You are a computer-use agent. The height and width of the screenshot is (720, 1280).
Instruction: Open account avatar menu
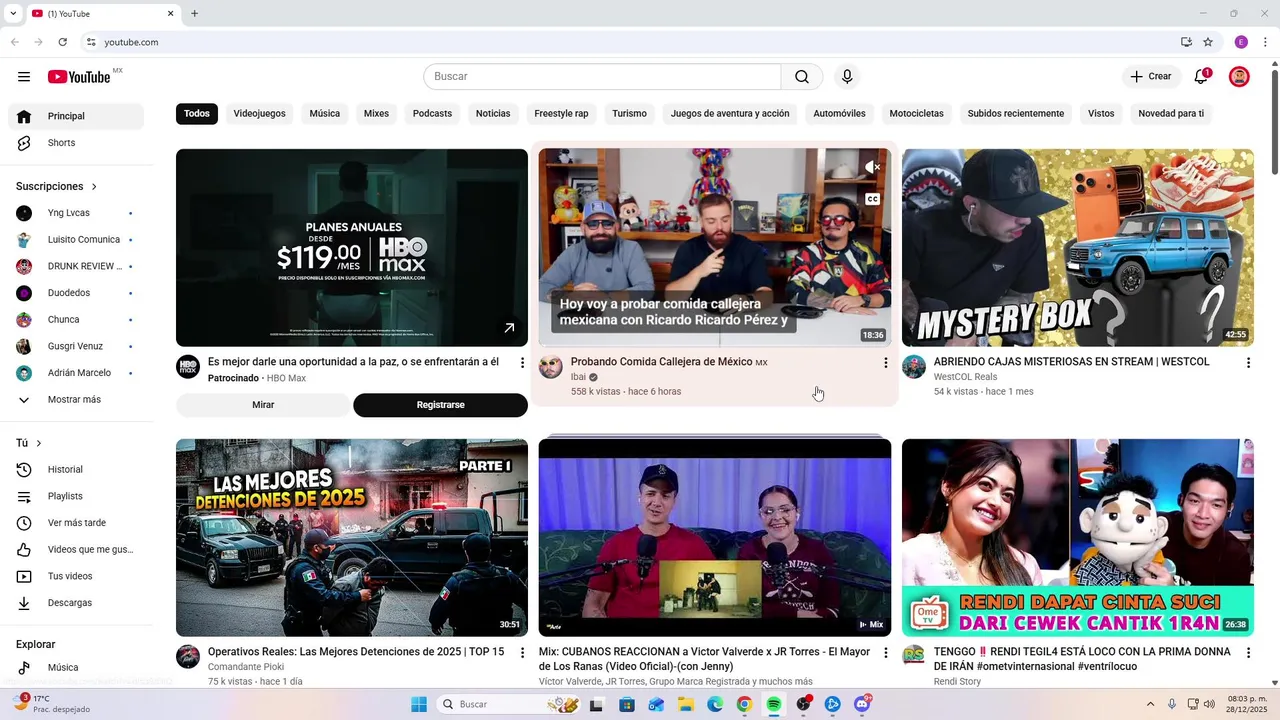coord(1239,77)
